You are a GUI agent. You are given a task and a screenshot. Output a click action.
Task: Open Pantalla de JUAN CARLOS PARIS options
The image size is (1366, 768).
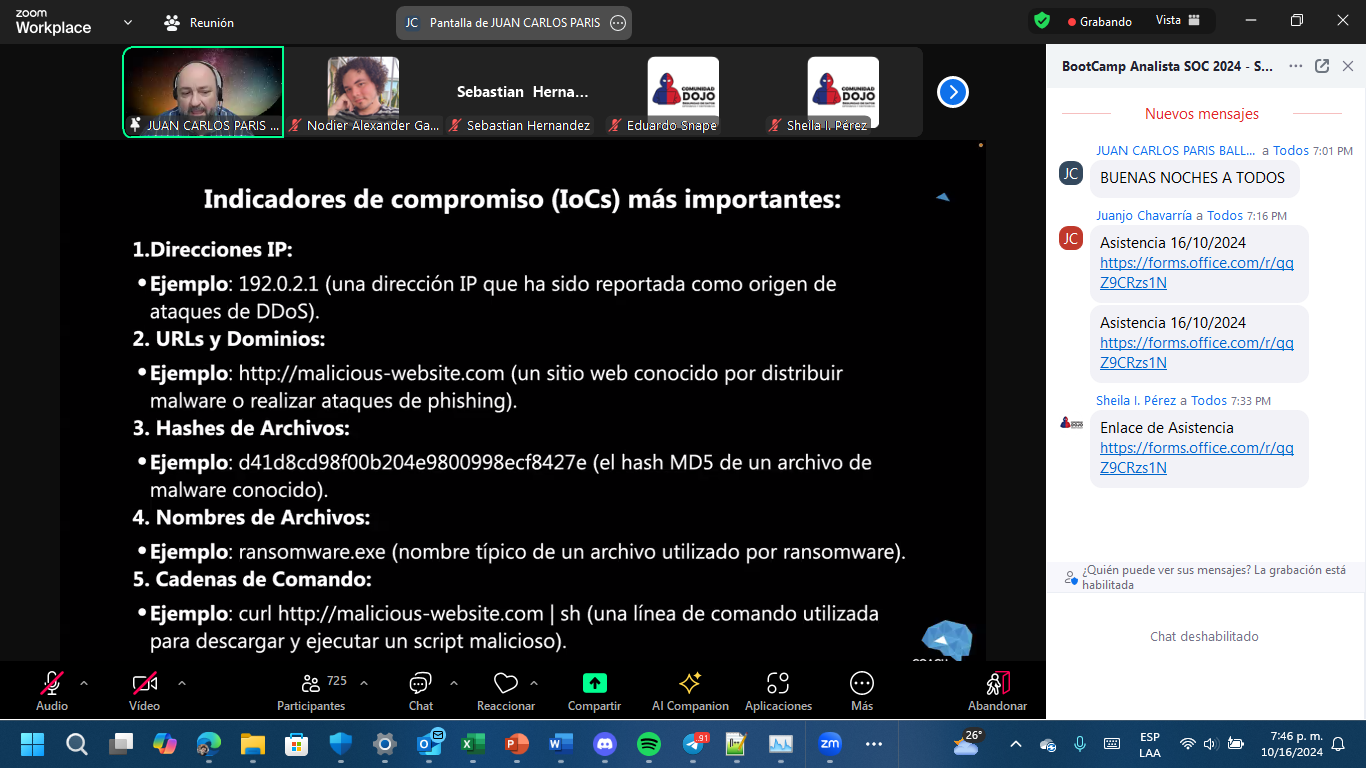pos(618,22)
